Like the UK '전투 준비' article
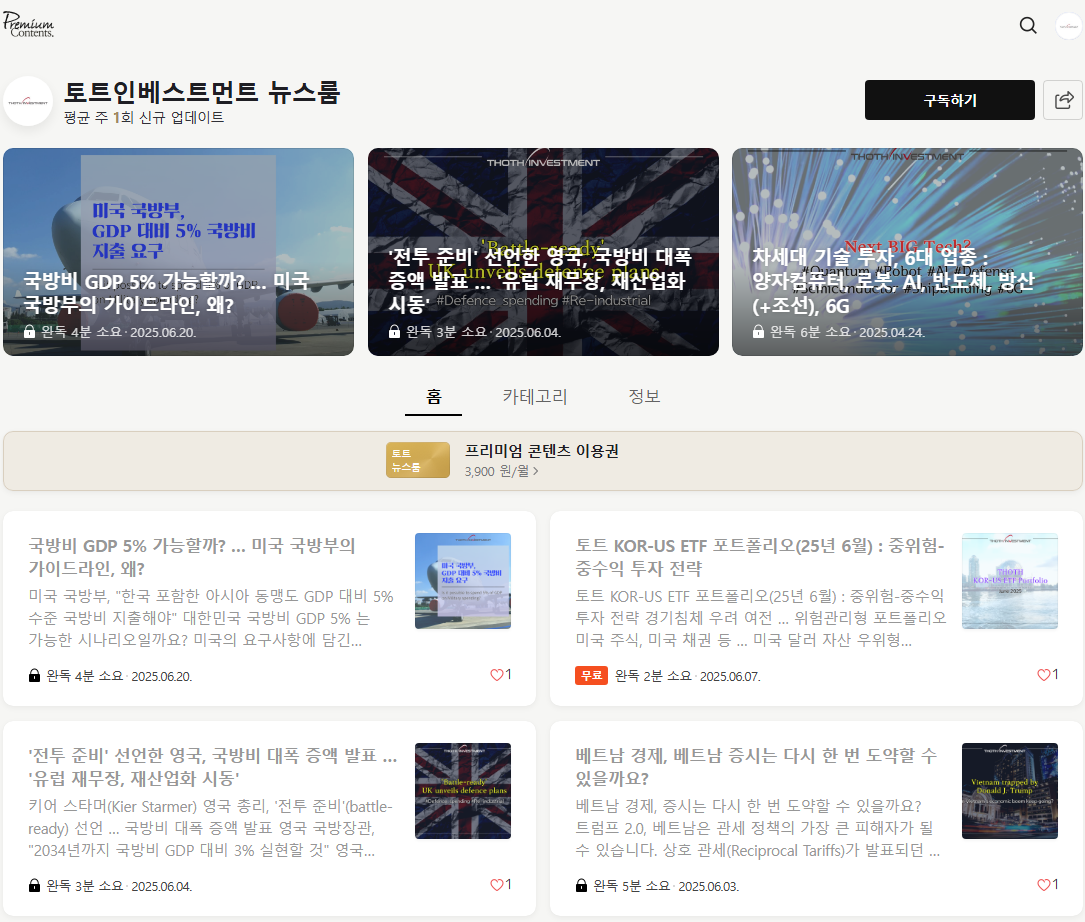This screenshot has height=922, width=1085. pos(501,885)
